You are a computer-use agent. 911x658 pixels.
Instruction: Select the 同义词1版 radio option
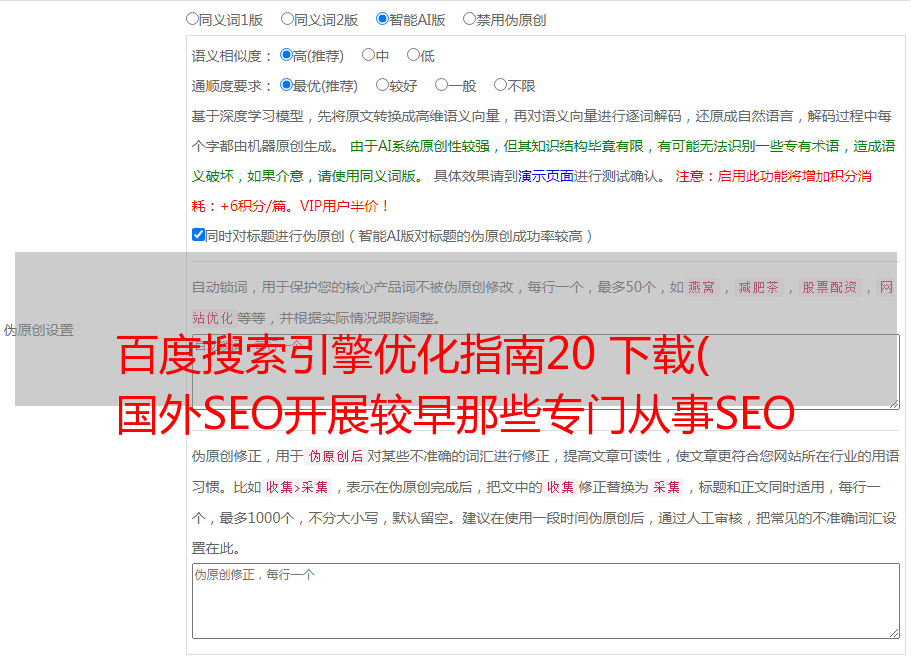click(x=192, y=19)
